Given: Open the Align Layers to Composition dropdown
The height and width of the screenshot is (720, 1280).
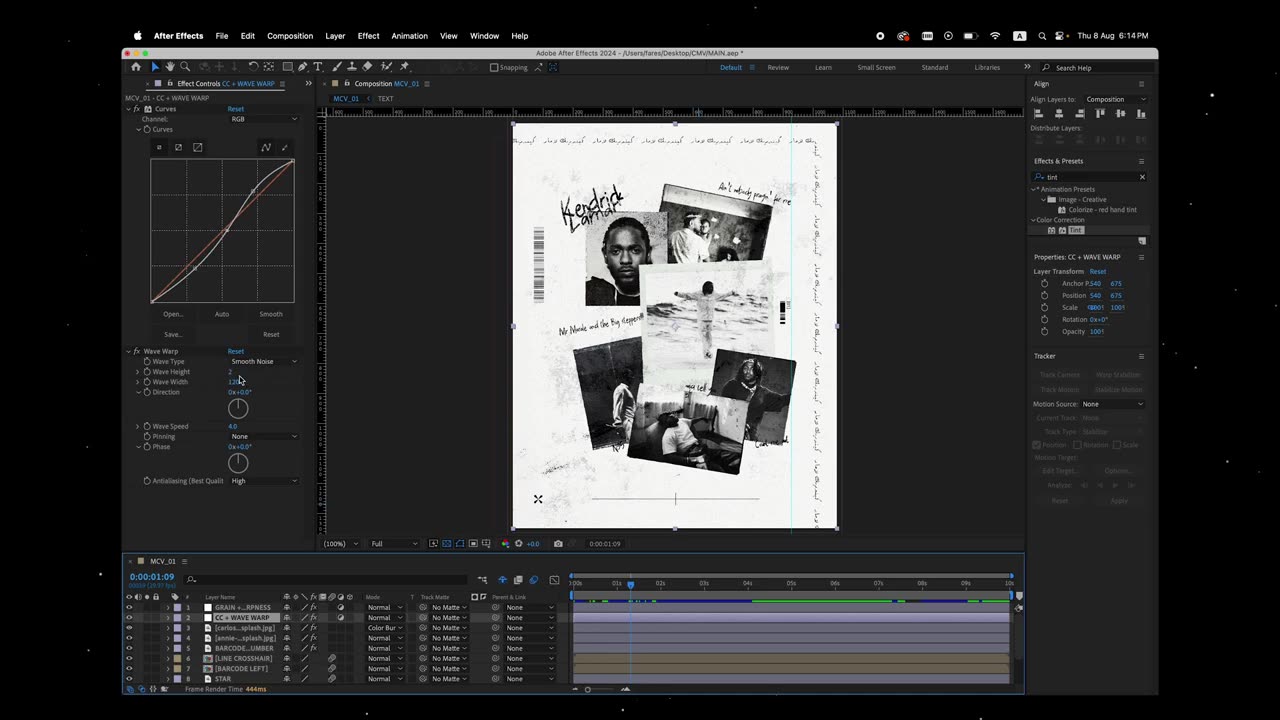Looking at the screenshot, I should [1115, 99].
